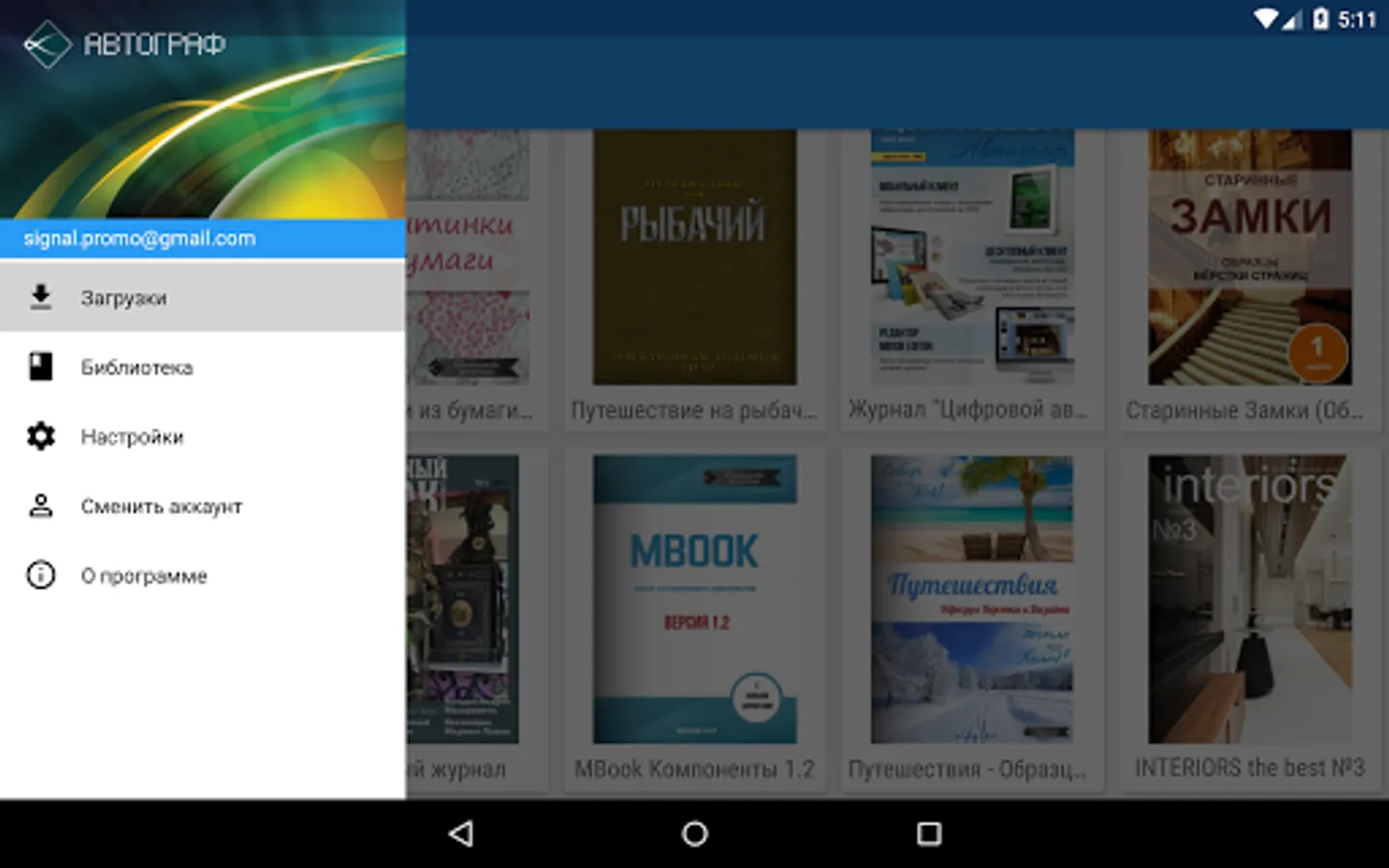This screenshot has width=1389, height=868.
Task: Open the Путешествия magazine cover
Action: click(x=972, y=599)
